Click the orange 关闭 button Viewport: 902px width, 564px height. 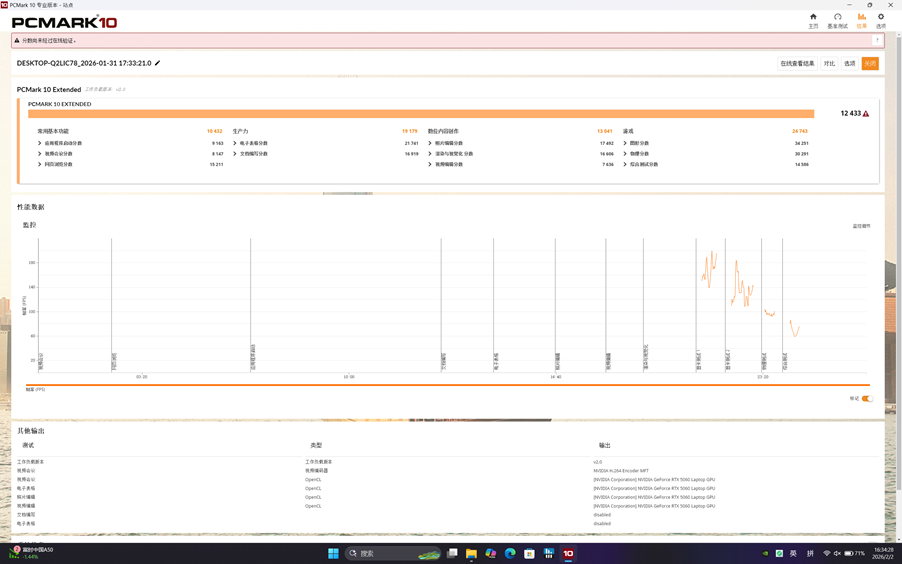[x=870, y=63]
